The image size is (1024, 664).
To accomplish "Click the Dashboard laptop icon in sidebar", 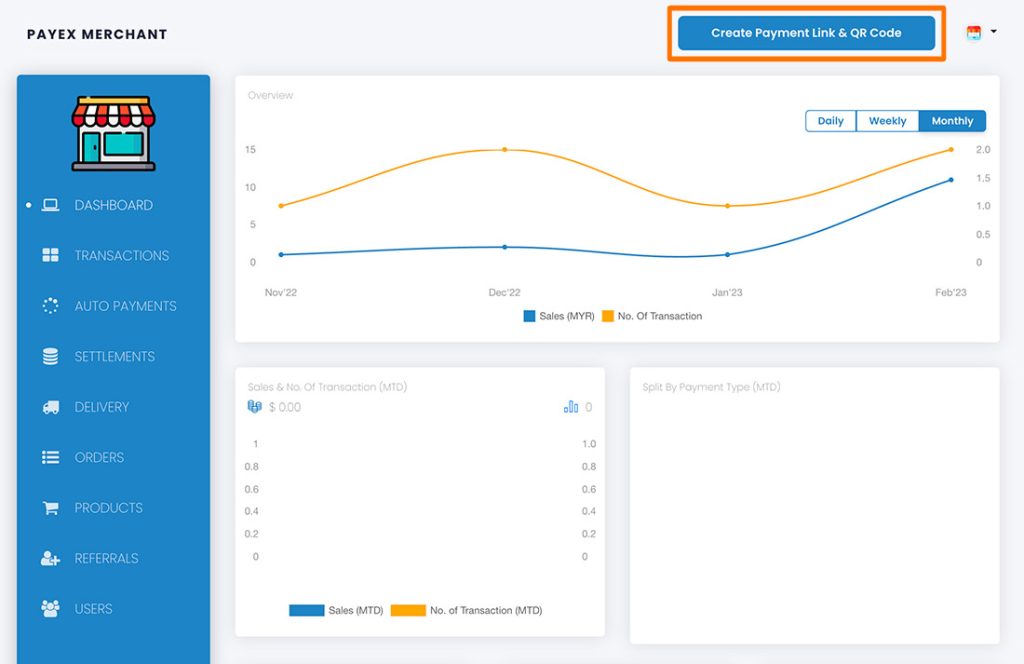I will coord(50,205).
